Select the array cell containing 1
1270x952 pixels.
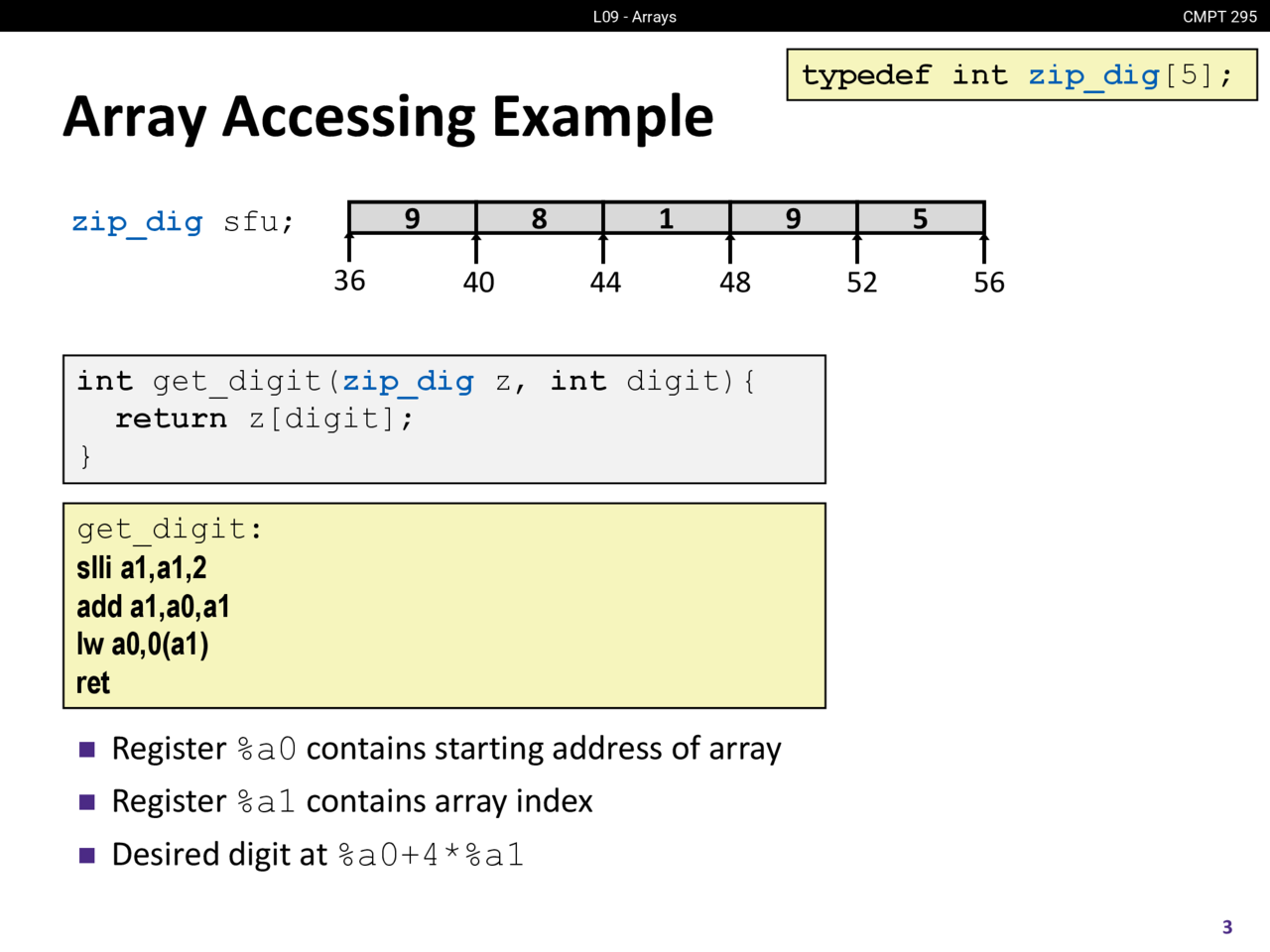(x=666, y=218)
